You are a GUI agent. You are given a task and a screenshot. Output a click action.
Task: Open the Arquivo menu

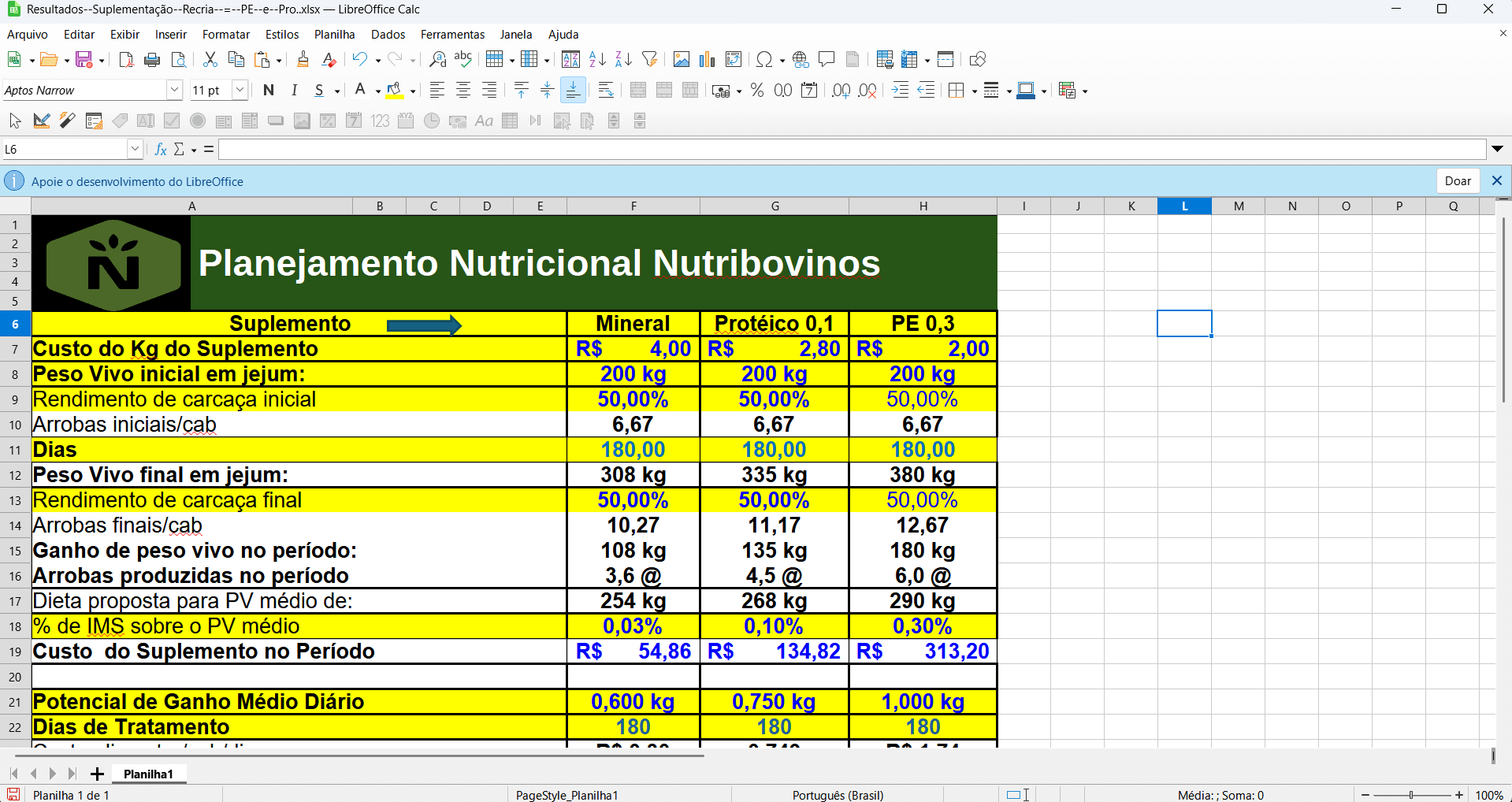28,35
